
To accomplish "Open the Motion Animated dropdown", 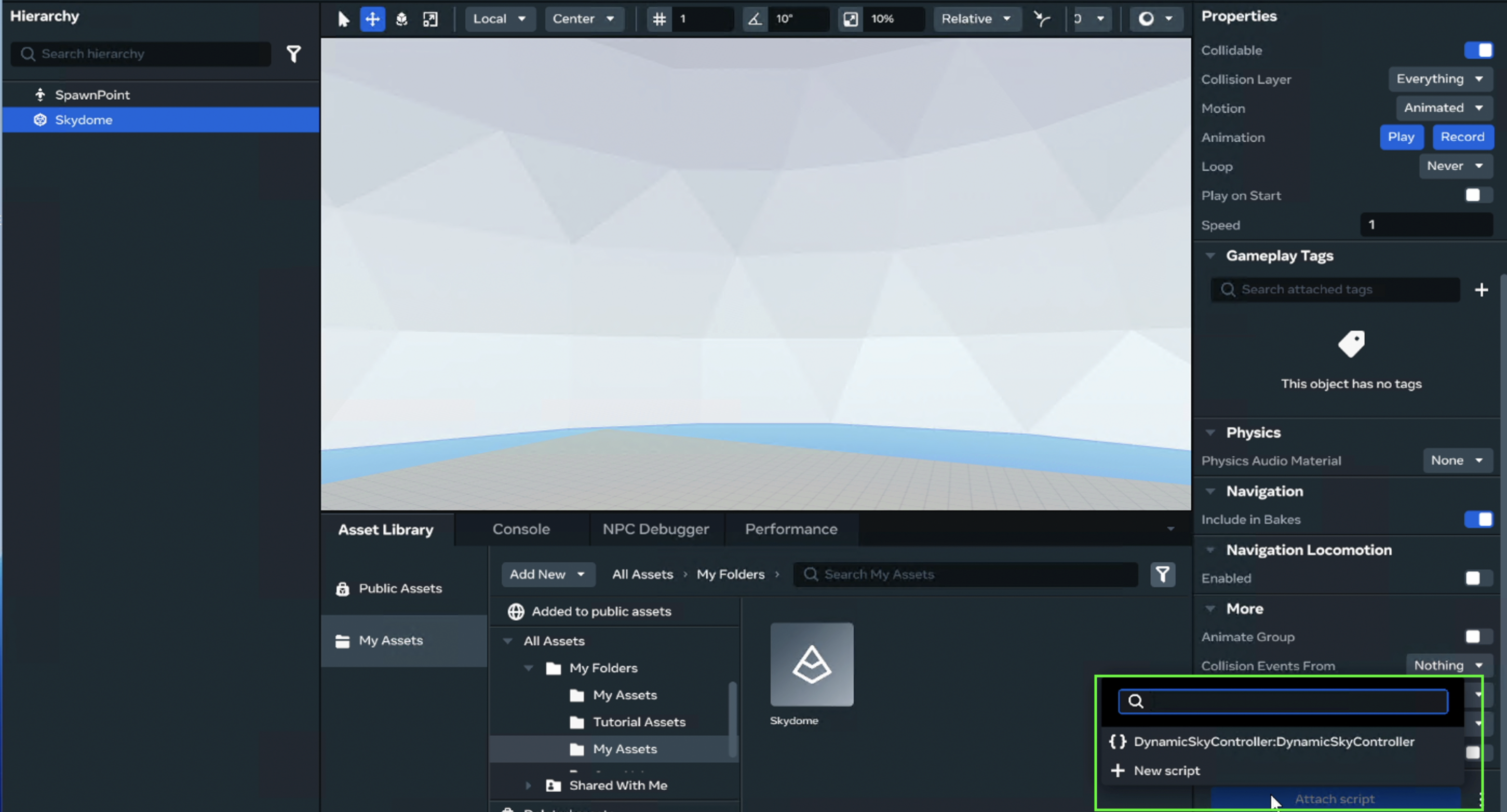I will 1443,107.
